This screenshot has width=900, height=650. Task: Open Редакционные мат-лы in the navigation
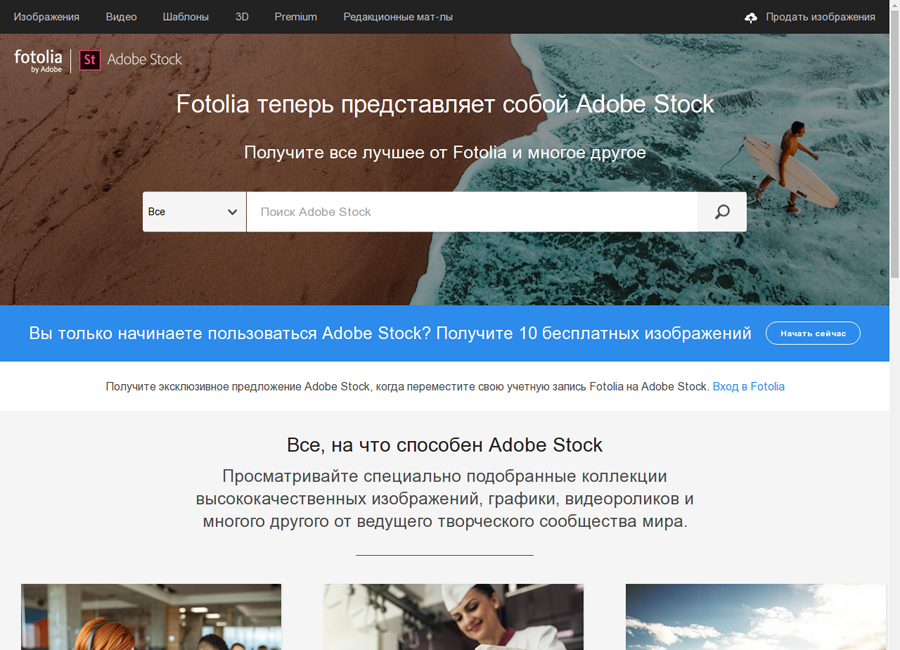(398, 17)
